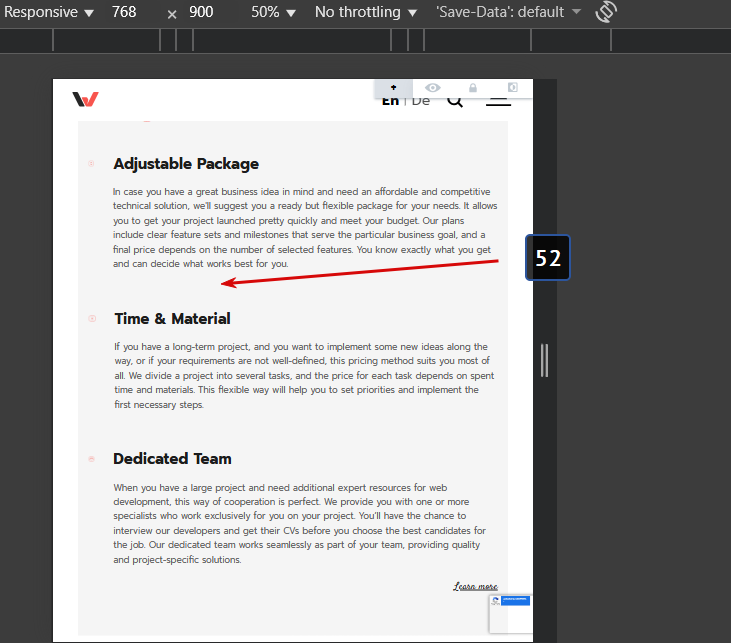Click the red and black W logo
731x643 pixels.
85,99
